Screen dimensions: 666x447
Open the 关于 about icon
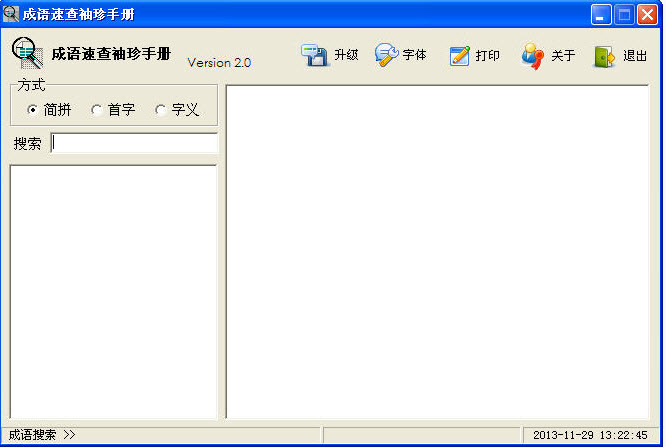(532, 56)
